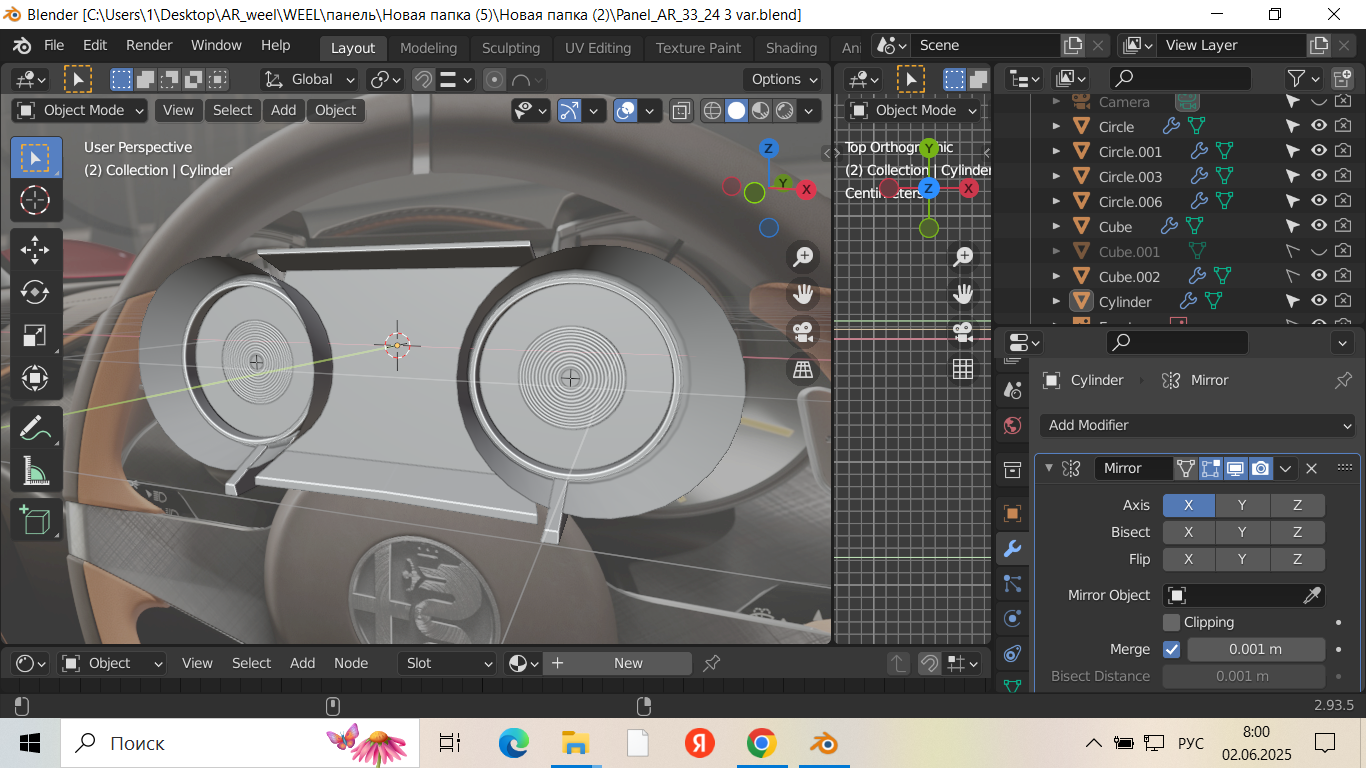Enable Y axis for Mirror modifier
This screenshot has width=1366, height=768.
pos(1242,505)
